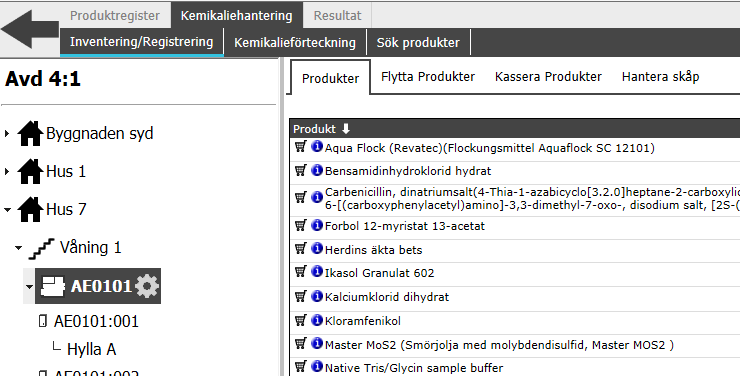Viewport: 740px width, 376px height.
Task: Select product Kalciumklorid dihydrat
Action: click(x=387, y=297)
